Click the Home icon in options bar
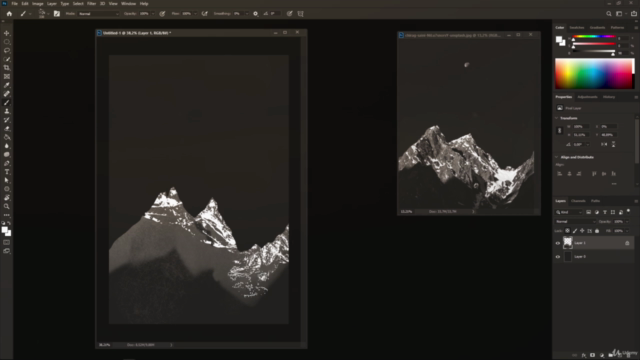The image size is (640, 360). coord(9,13)
